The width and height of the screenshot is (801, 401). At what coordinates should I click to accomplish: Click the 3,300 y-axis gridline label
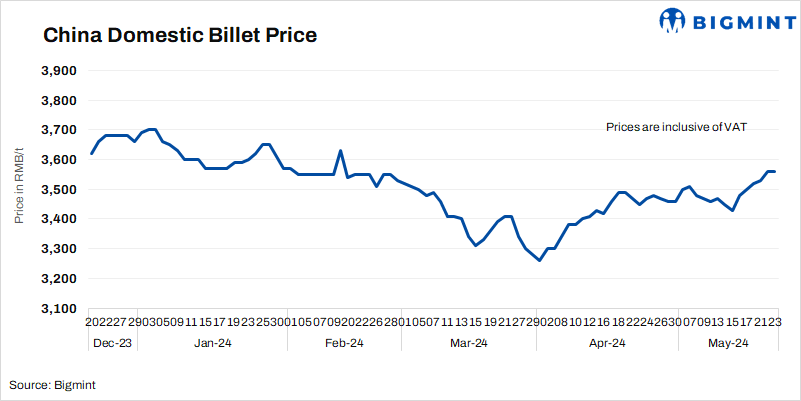(x=60, y=249)
